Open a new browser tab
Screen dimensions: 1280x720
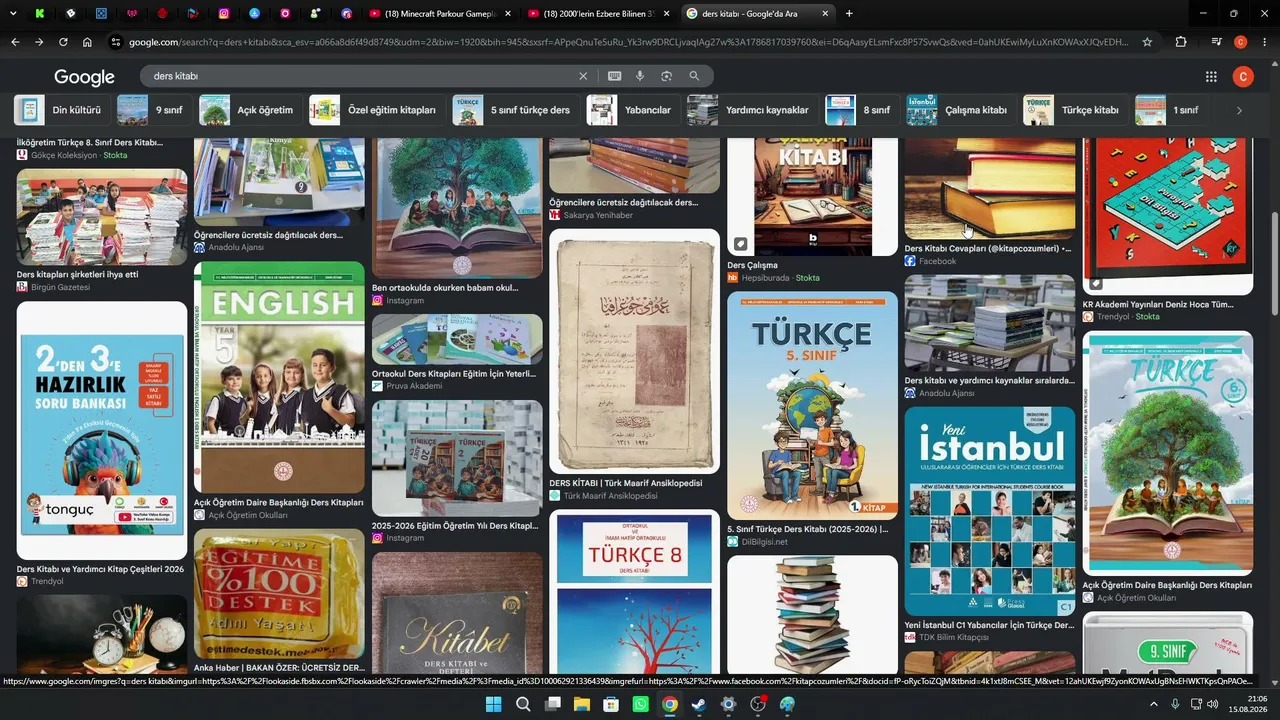pos(849,14)
